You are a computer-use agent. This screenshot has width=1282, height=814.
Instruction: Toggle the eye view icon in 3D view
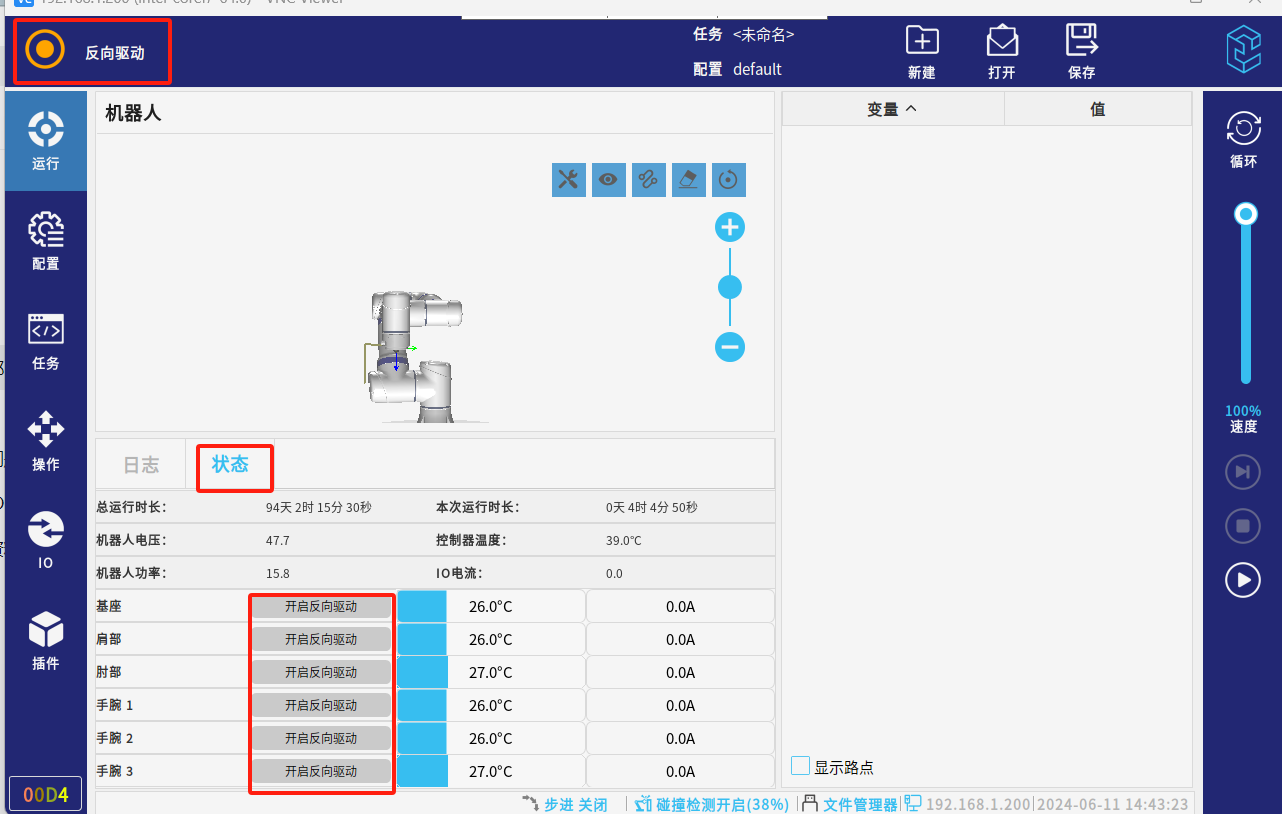tap(608, 180)
